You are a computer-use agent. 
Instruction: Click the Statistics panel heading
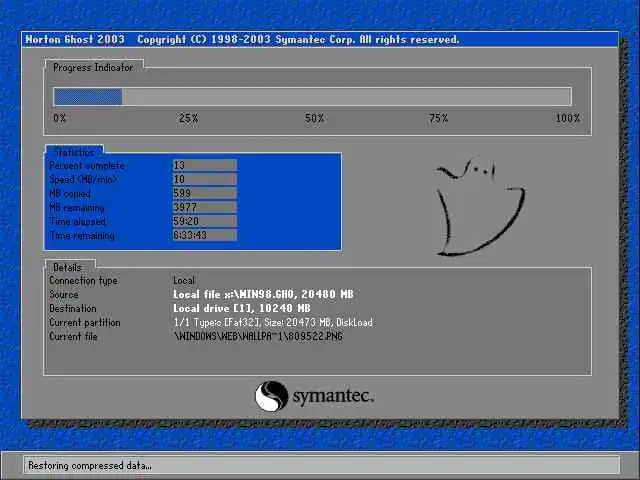[x=75, y=152]
